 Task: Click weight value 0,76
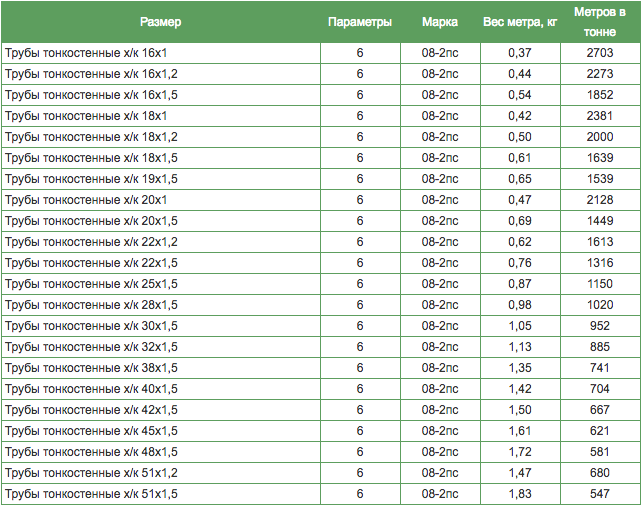tap(520, 263)
